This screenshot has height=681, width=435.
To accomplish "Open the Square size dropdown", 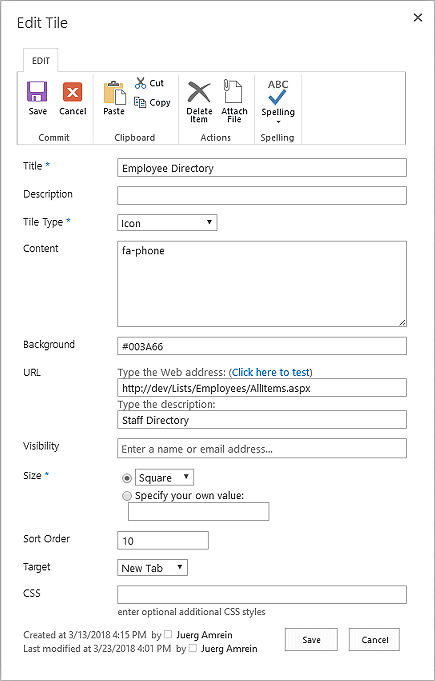I will pos(165,478).
